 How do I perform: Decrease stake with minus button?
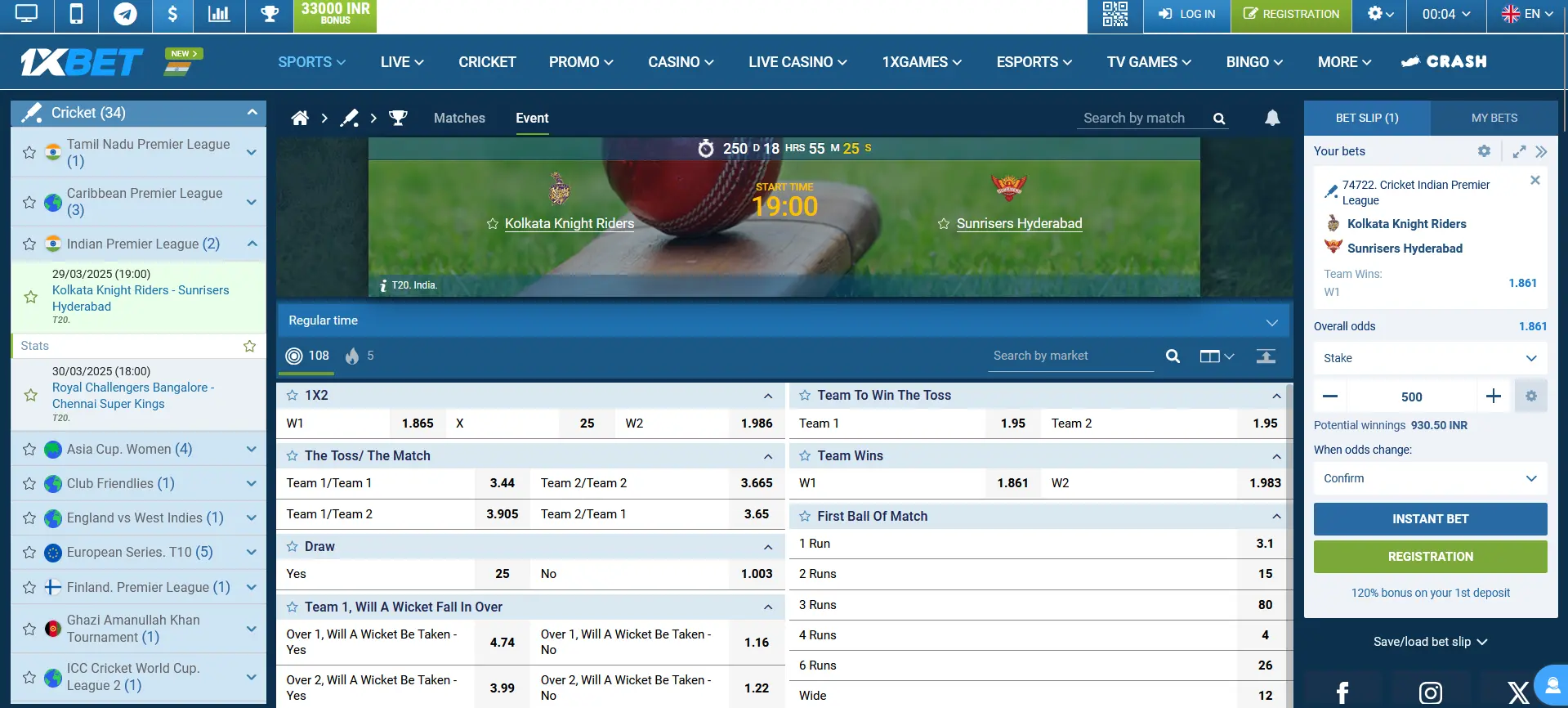pyautogui.click(x=1330, y=397)
